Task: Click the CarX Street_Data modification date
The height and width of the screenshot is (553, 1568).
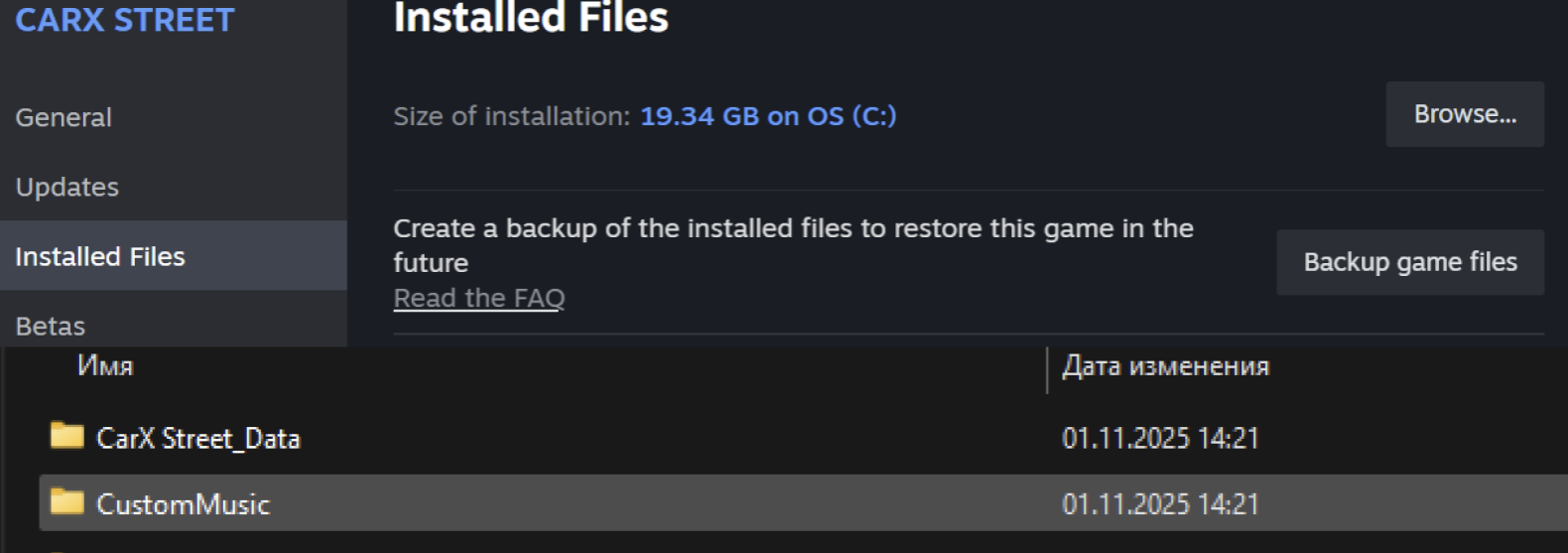Action: pos(1160,438)
